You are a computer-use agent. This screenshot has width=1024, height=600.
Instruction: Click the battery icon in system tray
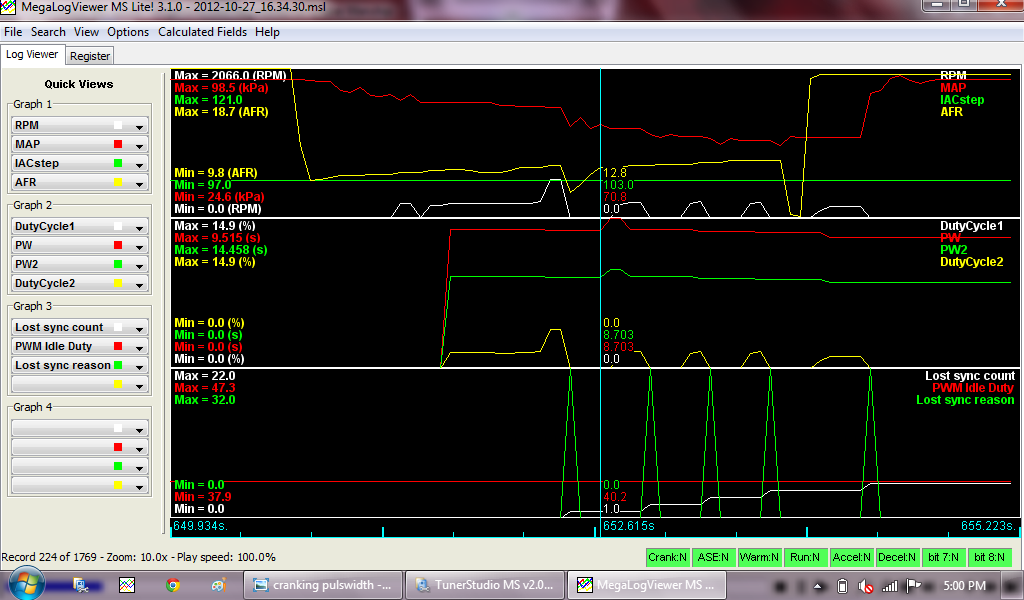[842, 585]
